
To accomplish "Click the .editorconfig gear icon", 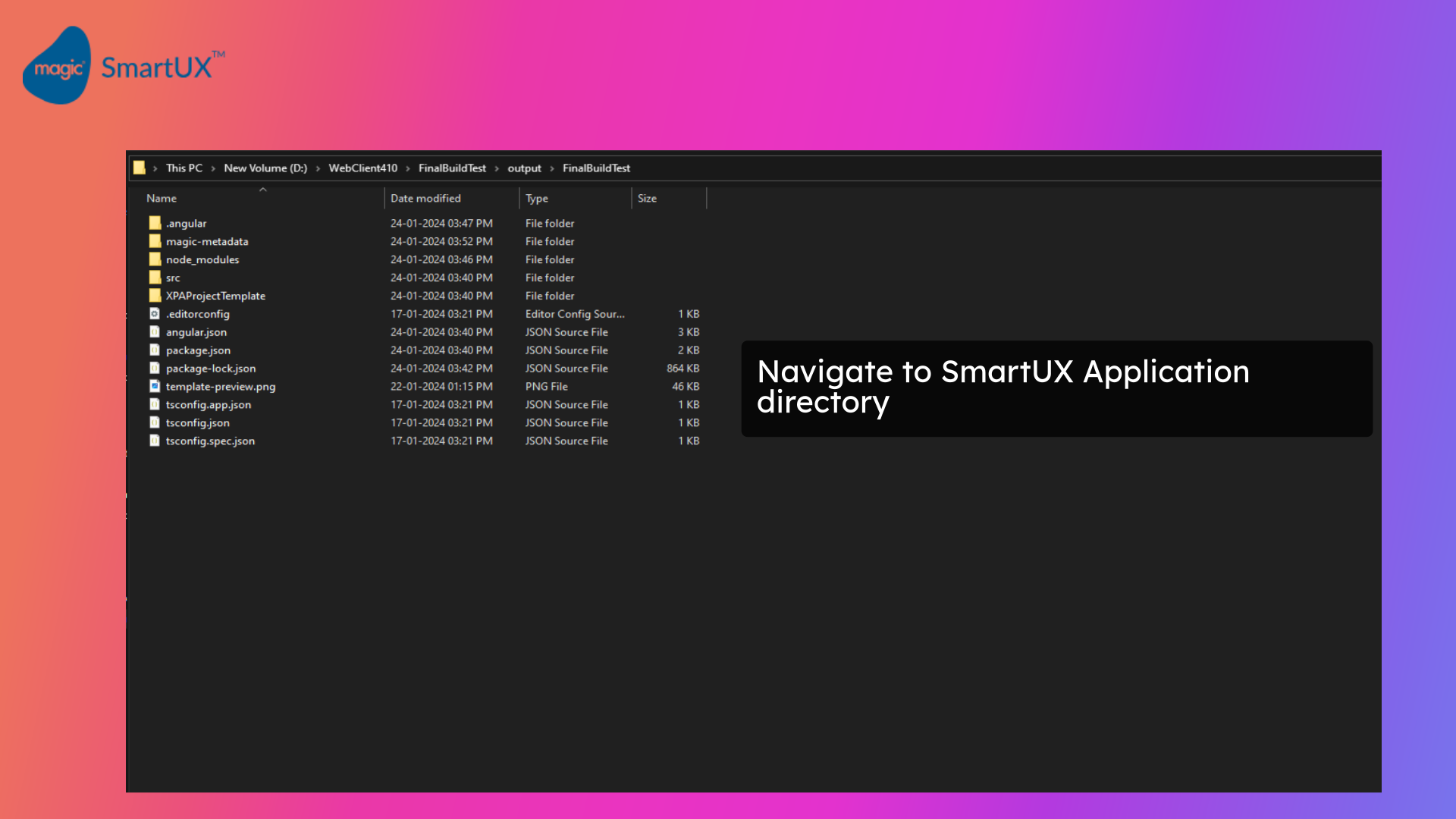I will pyautogui.click(x=155, y=314).
